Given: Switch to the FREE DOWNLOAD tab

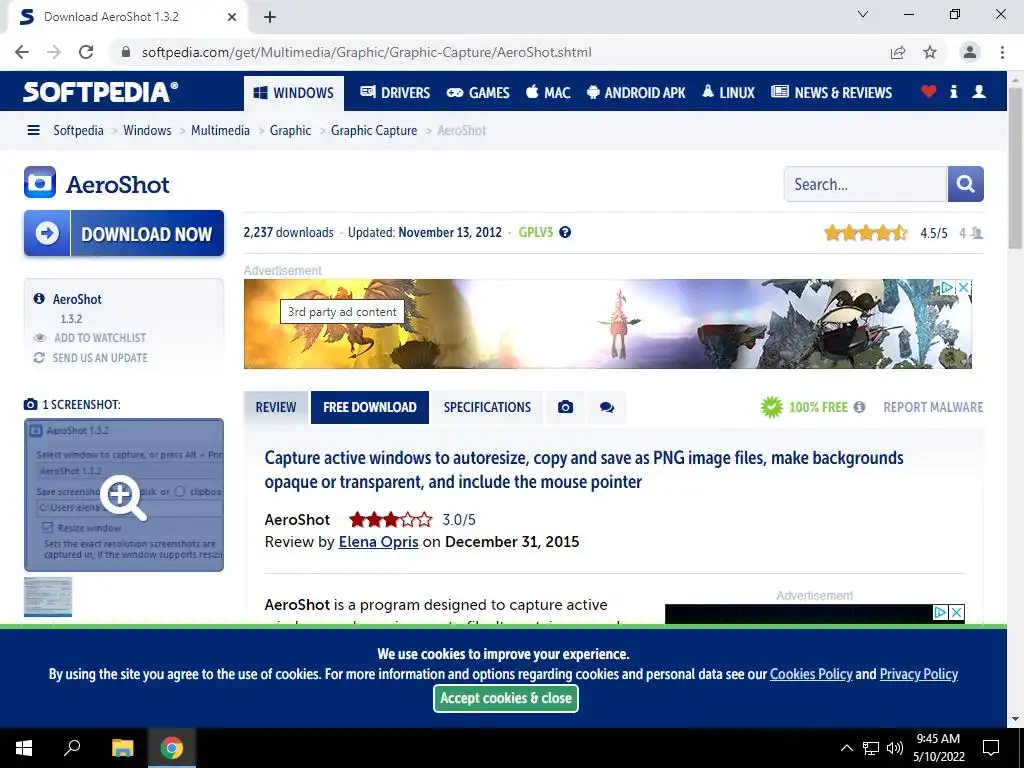Looking at the screenshot, I should 370,408.
